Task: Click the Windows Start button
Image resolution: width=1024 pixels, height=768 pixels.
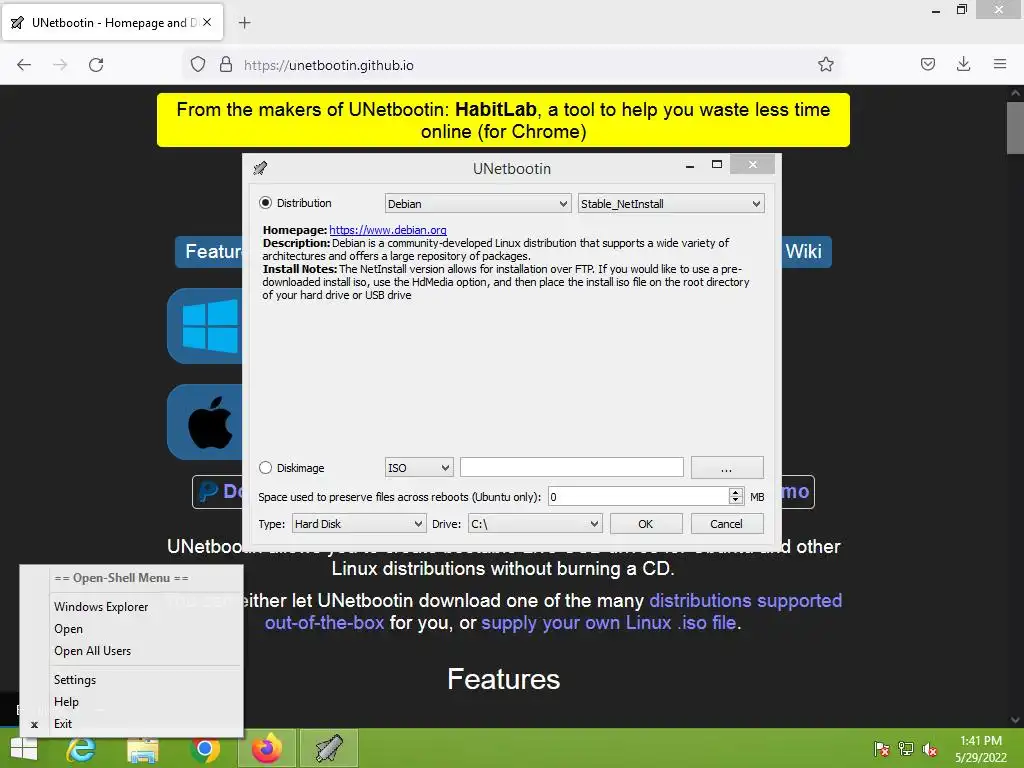Action: tap(24, 748)
